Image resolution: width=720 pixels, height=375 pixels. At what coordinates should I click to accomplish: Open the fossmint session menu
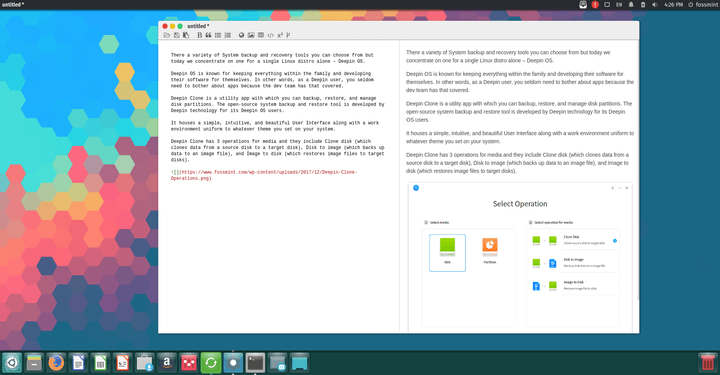pos(703,5)
